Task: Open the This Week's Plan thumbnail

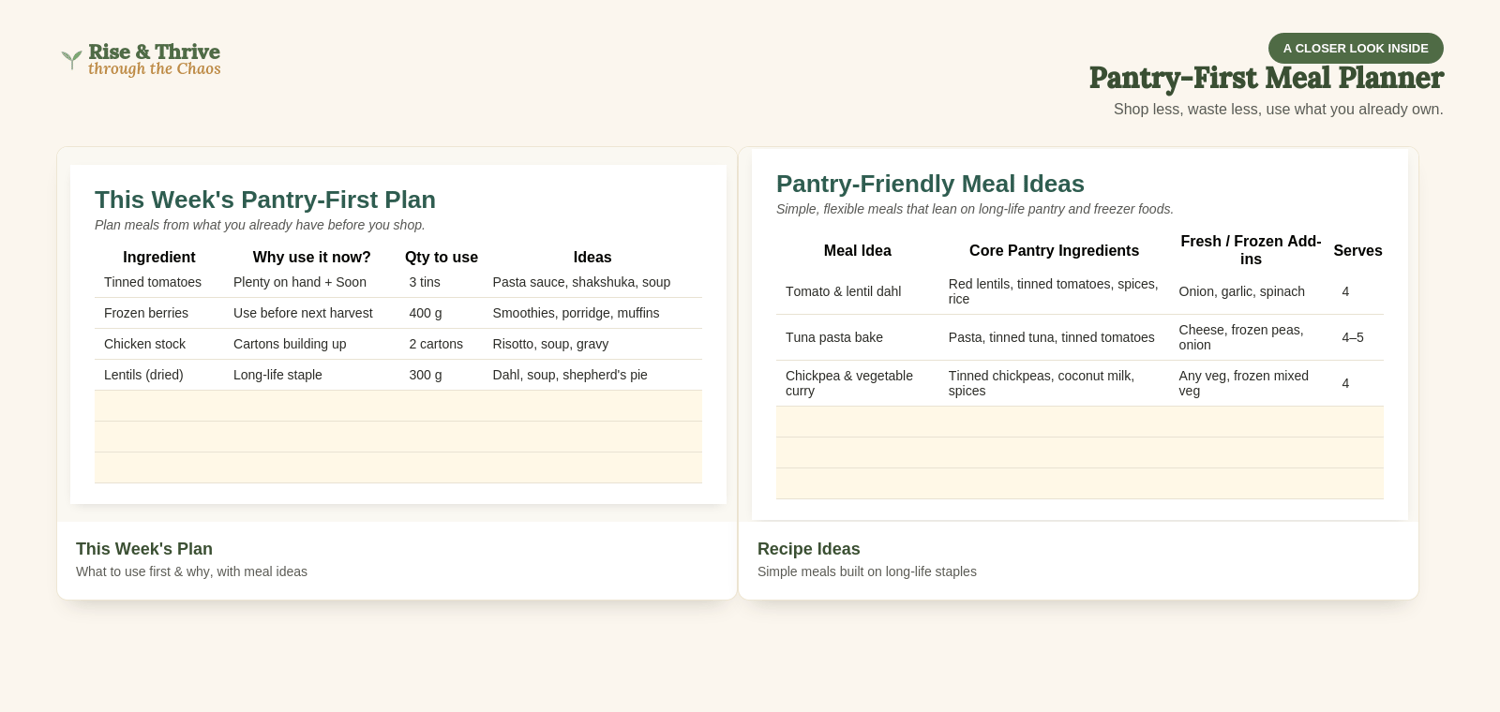Action: [397, 334]
